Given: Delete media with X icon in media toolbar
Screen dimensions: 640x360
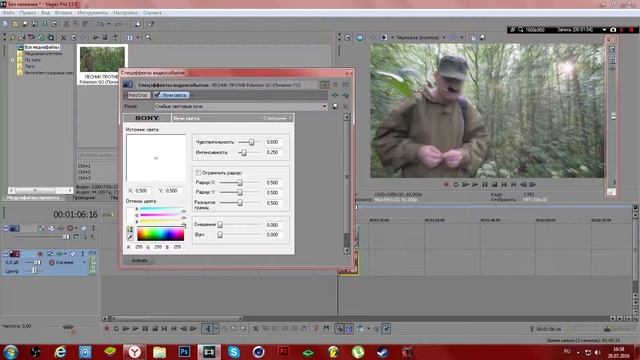Looking at the screenshot, I should [x=63, y=38].
